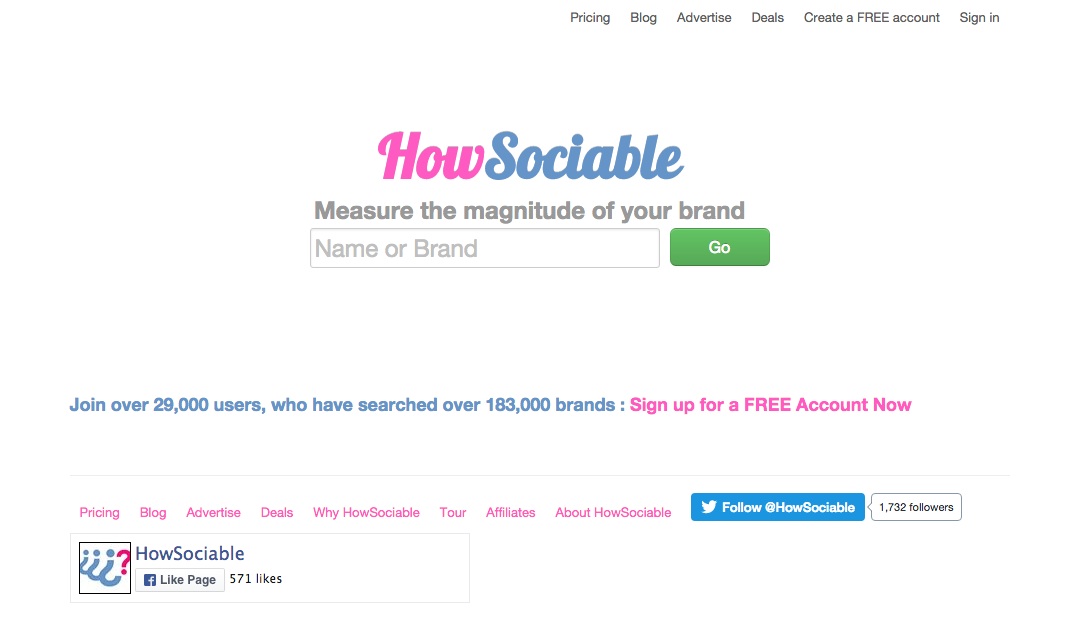Click the Facebook 'f' icon on Like Page
The image size is (1073, 637).
tap(148, 579)
